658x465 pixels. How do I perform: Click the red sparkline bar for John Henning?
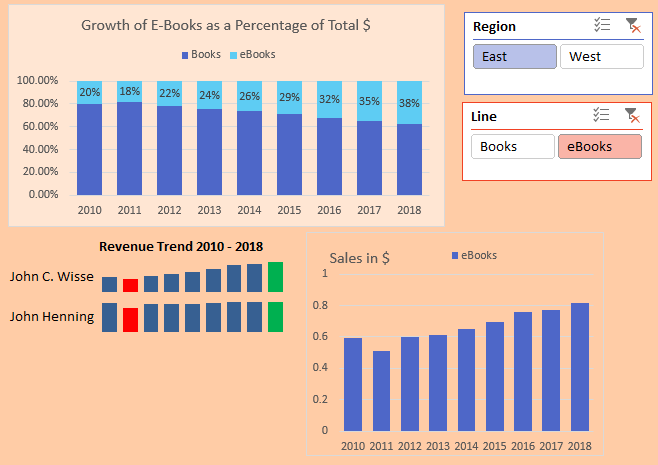point(130,319)
